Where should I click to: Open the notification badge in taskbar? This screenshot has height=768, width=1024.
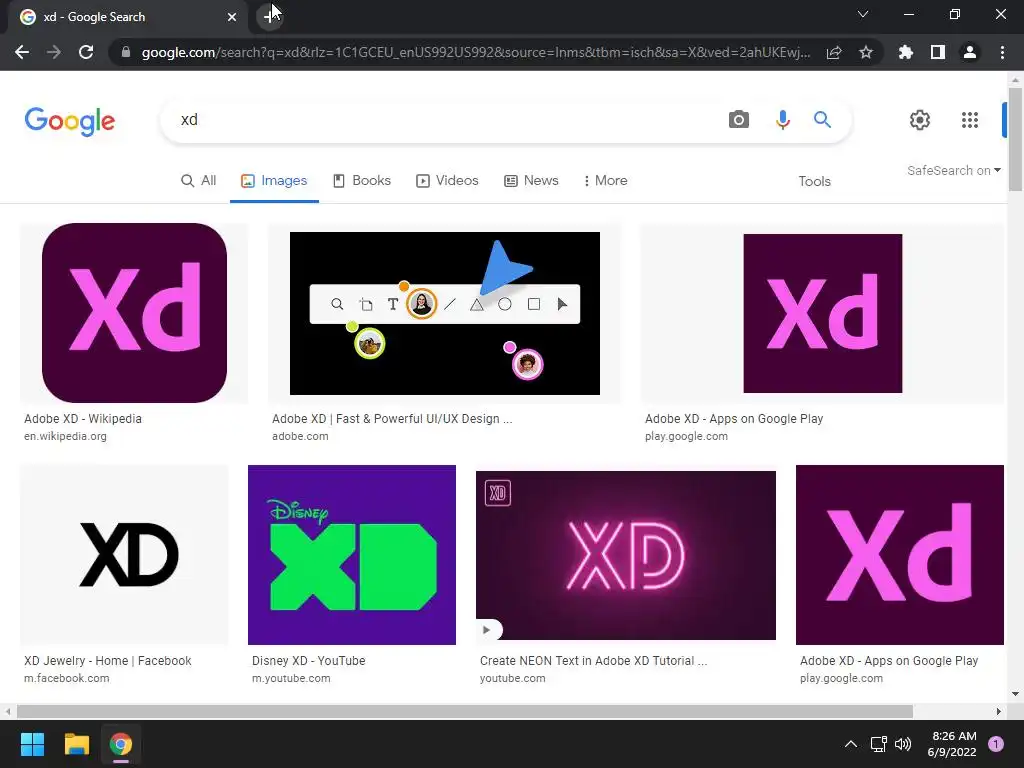pyautogui.click(x=996, y=744)
